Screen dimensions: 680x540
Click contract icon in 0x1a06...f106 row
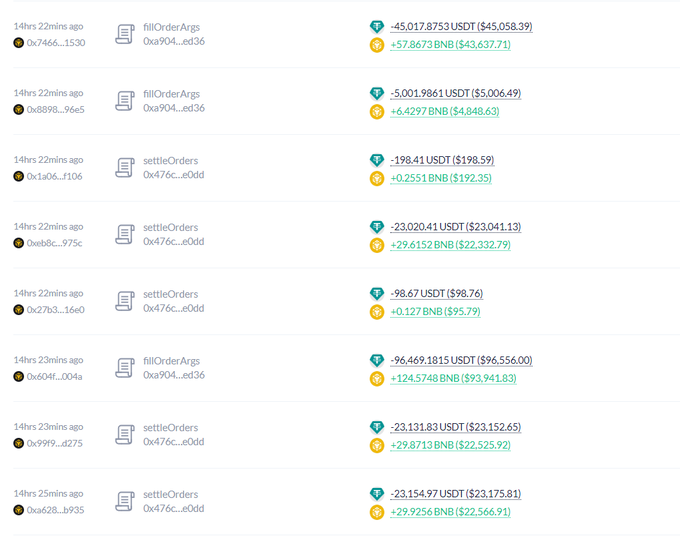pos(125,168)
